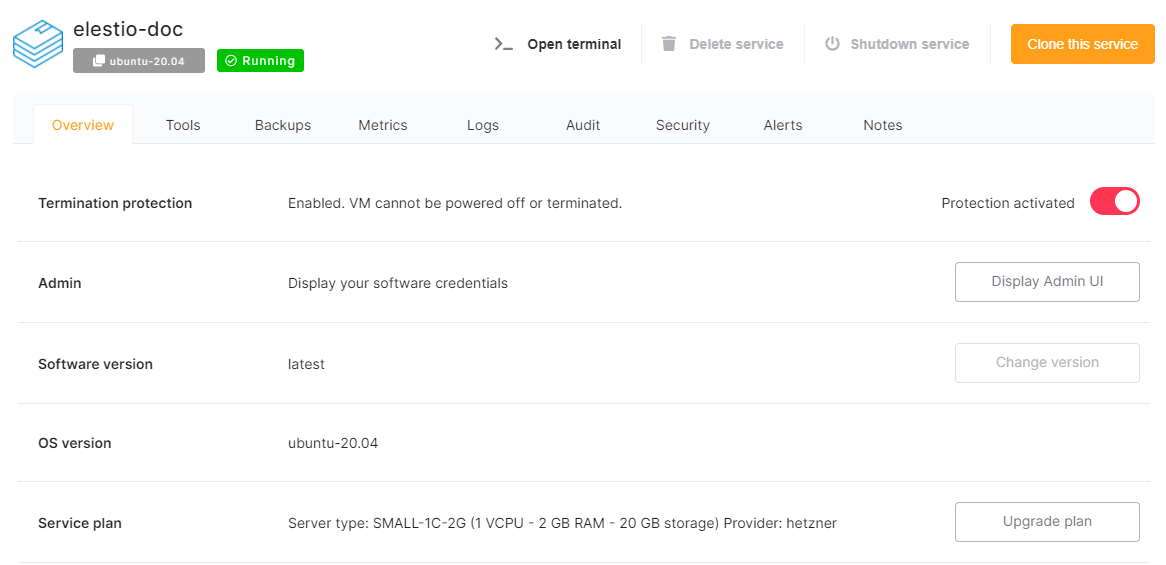Open the Notes tab
Screen dimensions: 1166x565
(883, 125)
